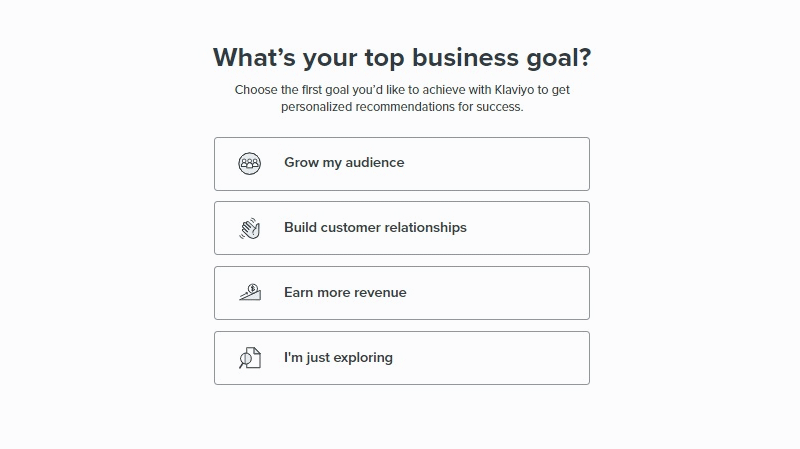The height and width of the screenshot is (449, 800).
Task: Click the "Build customer relationships" label text
Action: [375, 228]
